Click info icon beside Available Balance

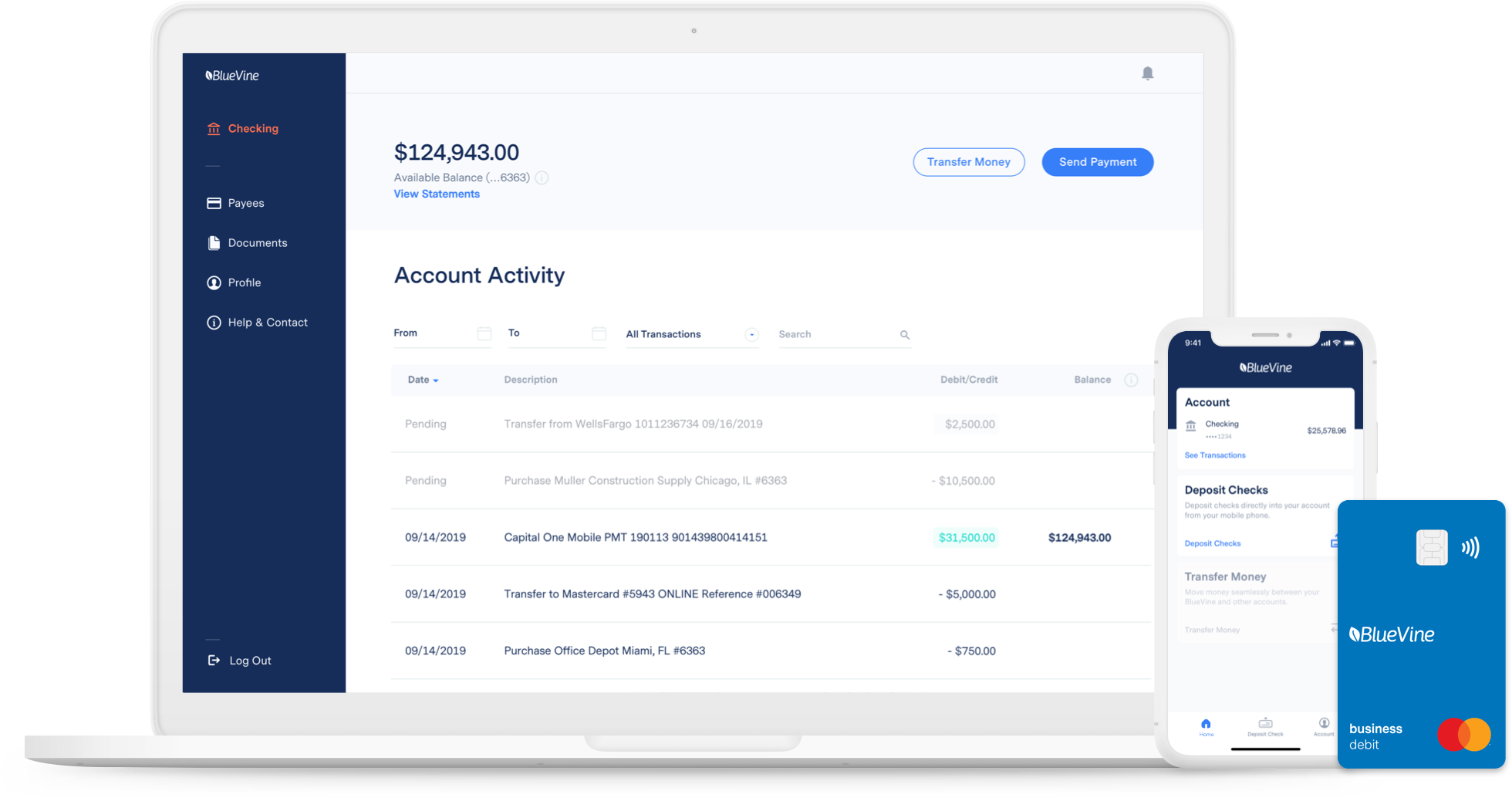pos(542,178)
